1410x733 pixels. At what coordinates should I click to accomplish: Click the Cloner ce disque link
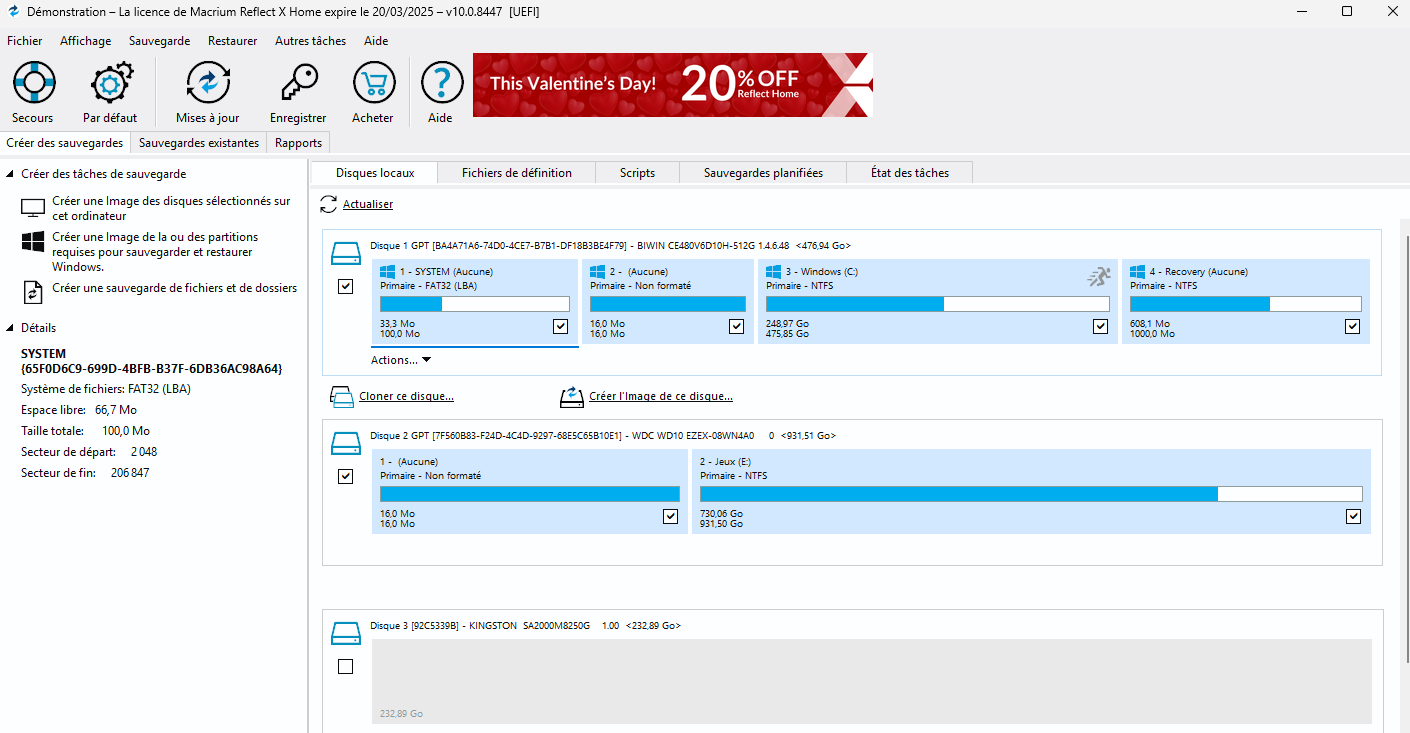tap(406, 396)
